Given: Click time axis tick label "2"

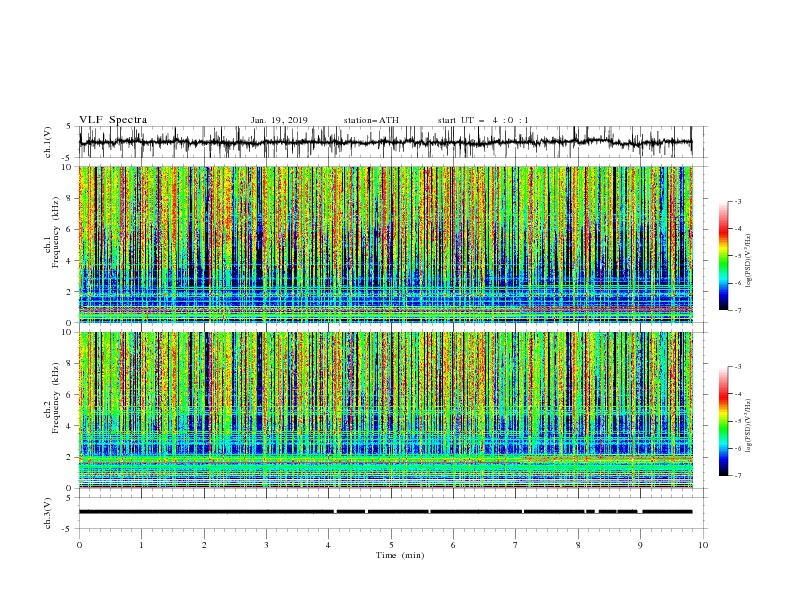Looking at the screenshot, I should pyautogui.click(x=204, y=545).
